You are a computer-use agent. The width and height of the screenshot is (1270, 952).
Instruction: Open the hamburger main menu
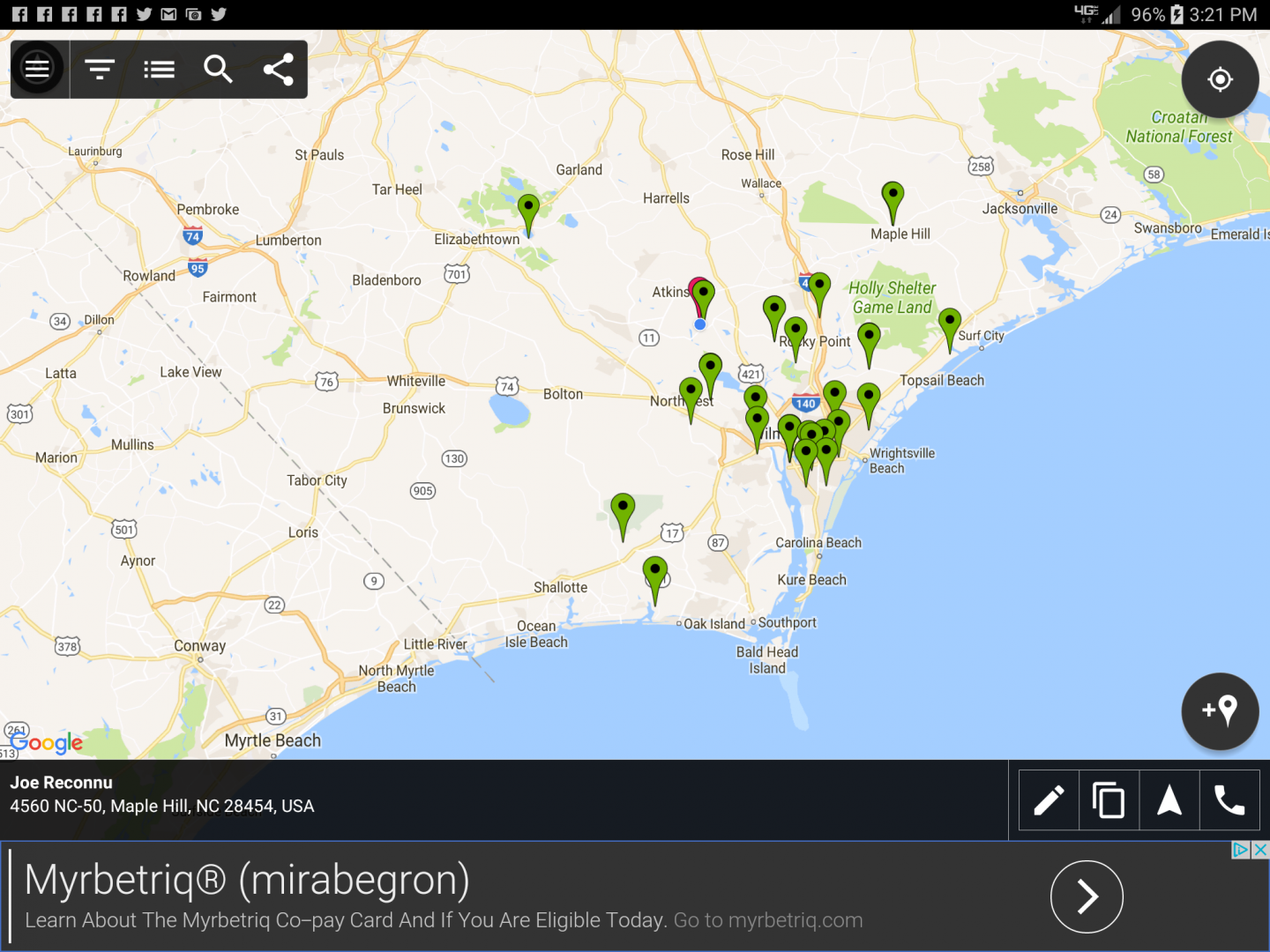click(x=37, y=68)
